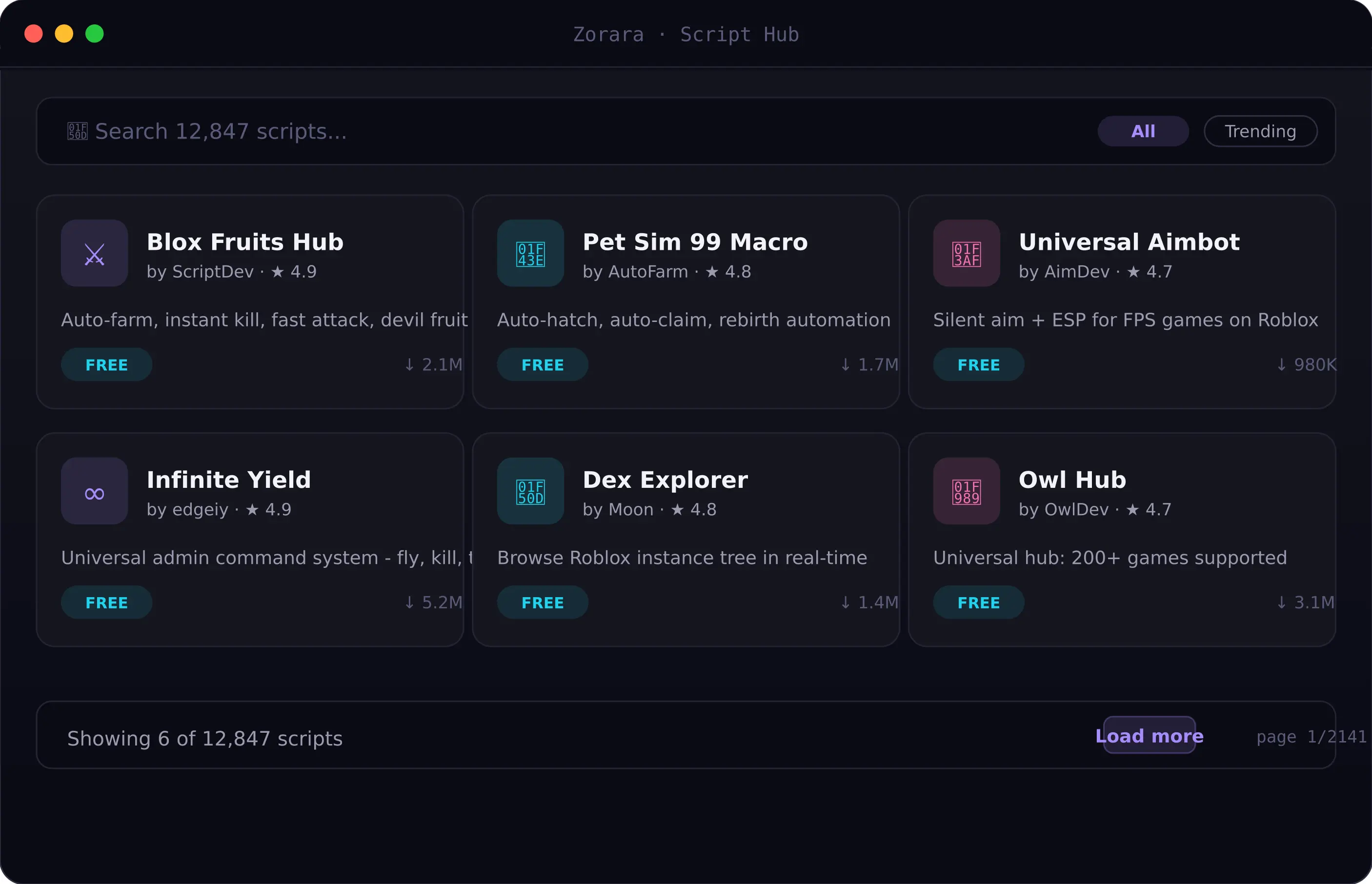Click the Blox Fruits Hub swords icon
The image size is (1372, 884).
(x=94, y=253)
